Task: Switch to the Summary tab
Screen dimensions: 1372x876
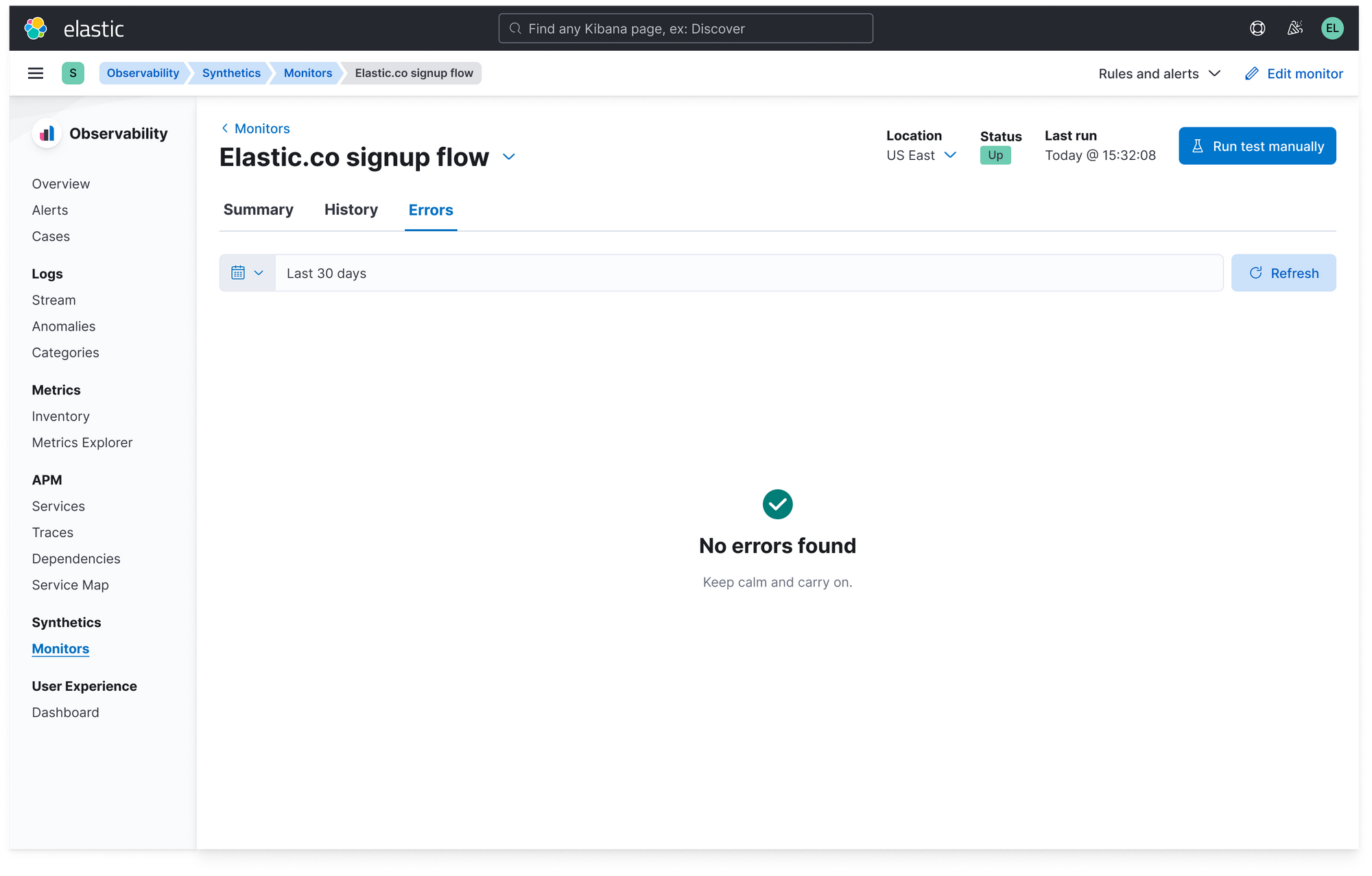Action: pos(259,209)
